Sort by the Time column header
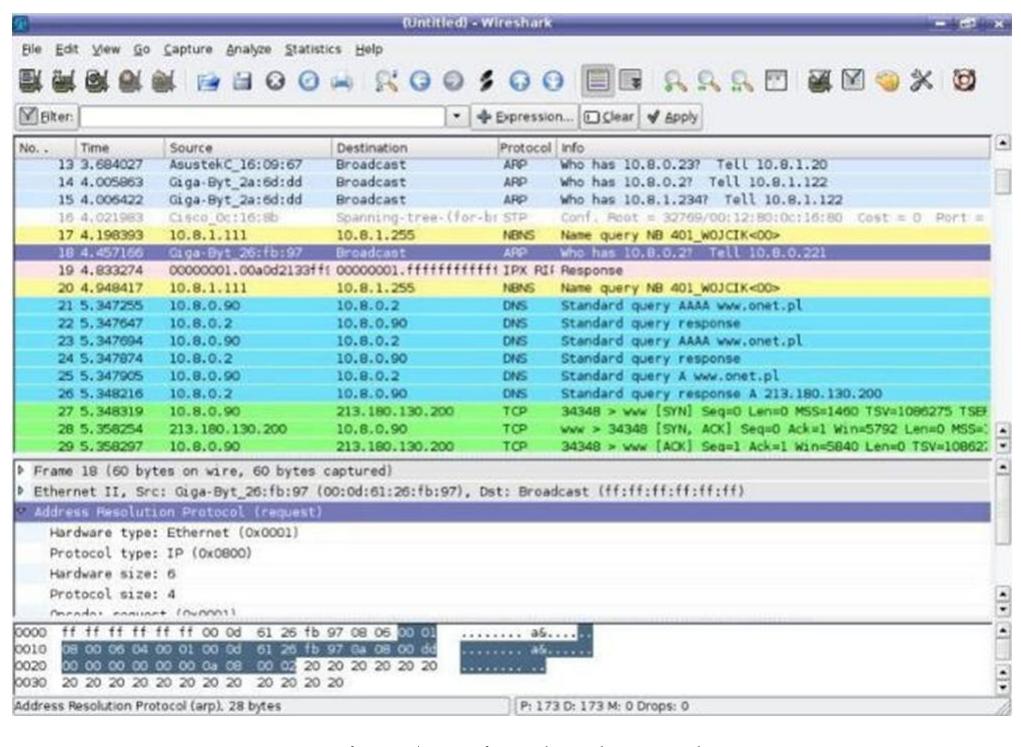The image size is (1021, 747). coord(119,148)
